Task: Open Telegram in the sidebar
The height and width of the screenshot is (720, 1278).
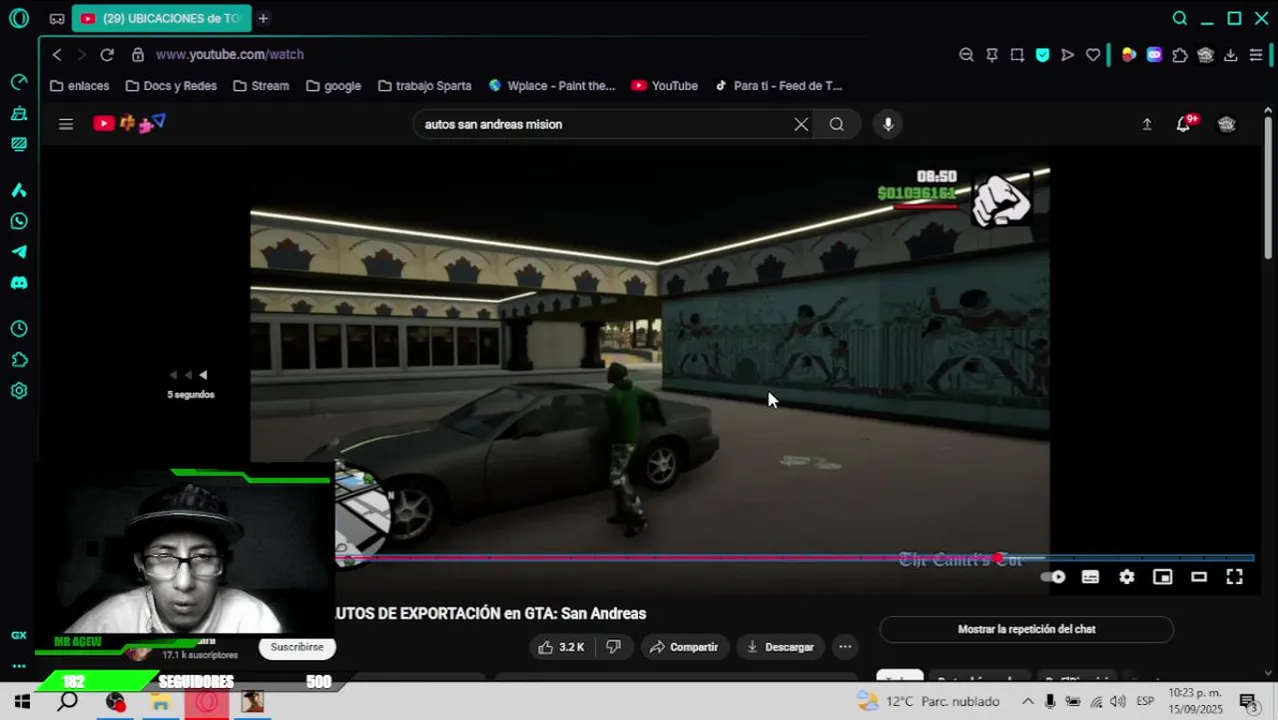Action: pyautogui.click(x=18, y=252)
